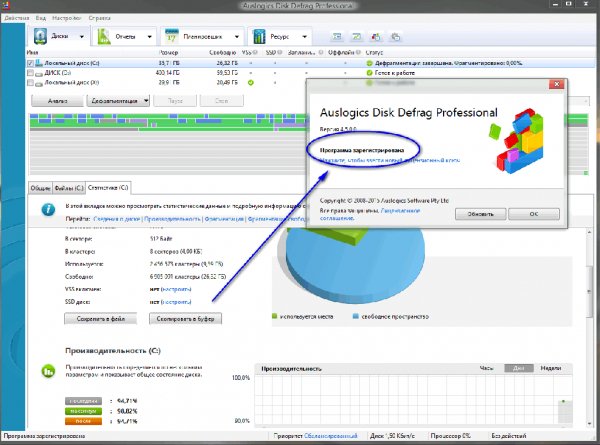Expand the Ресурс dropdown arrow
Screen dimensions: 600x445
305,37
